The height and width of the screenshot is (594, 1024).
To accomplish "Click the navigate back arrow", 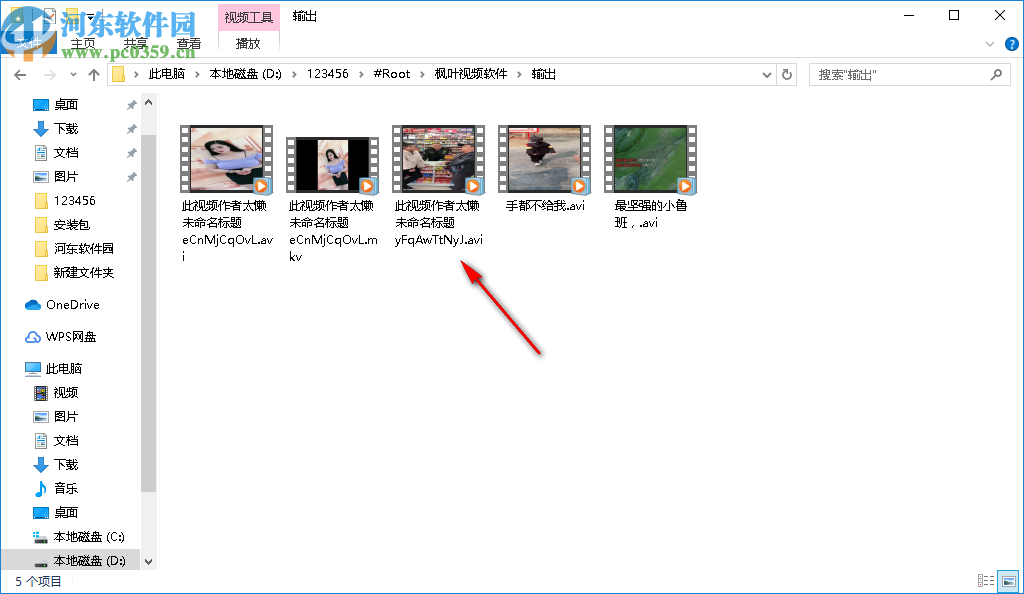I will tap(20, 74).
